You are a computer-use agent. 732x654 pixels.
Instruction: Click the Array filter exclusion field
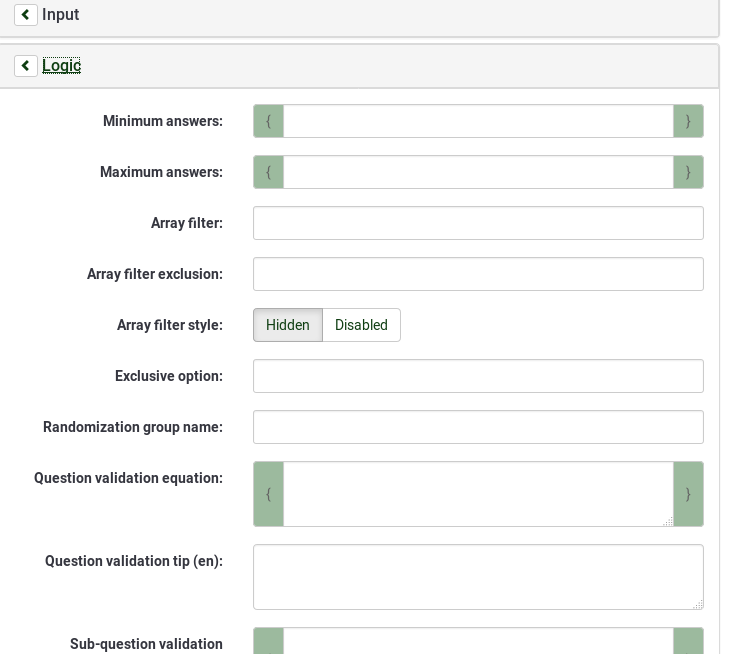point(478,274)
